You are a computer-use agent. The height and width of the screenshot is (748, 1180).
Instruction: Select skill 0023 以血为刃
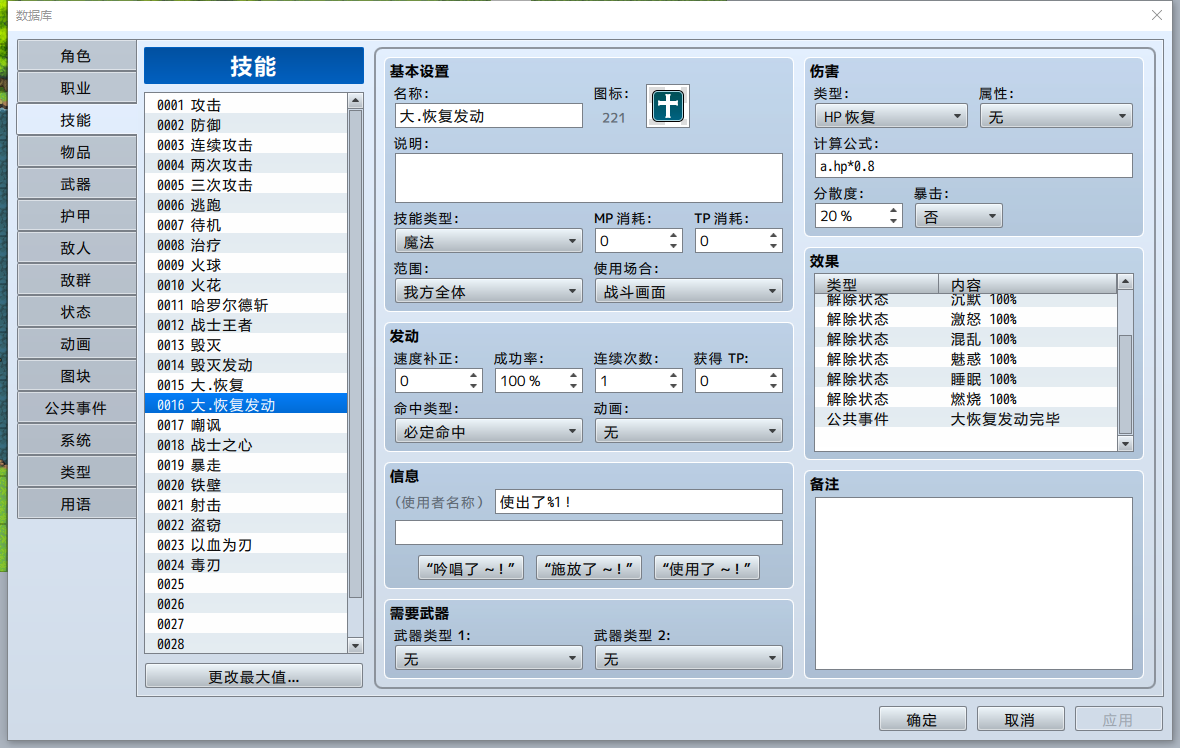246,545
